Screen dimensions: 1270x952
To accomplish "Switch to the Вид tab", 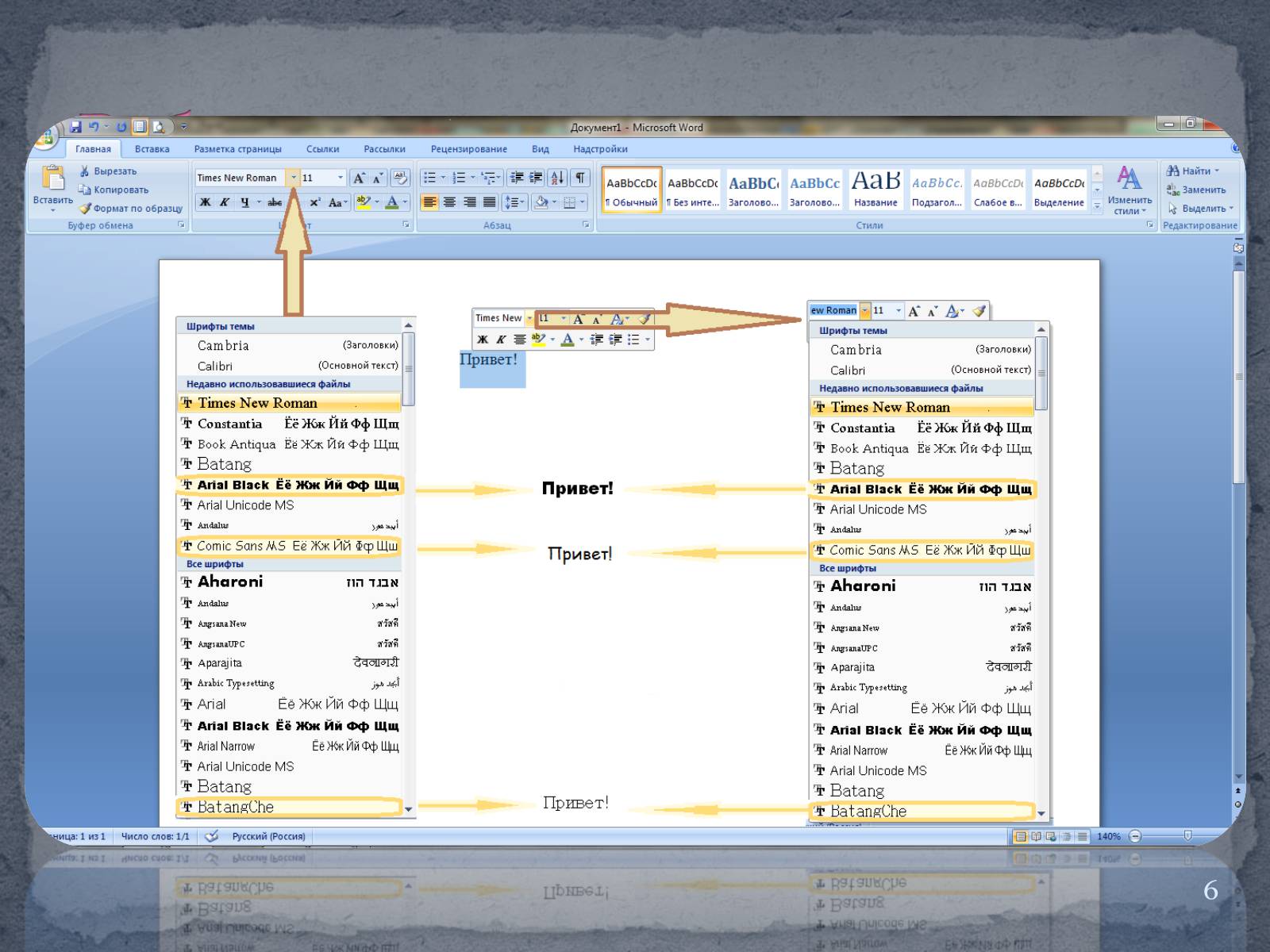I will coord(540,149).
